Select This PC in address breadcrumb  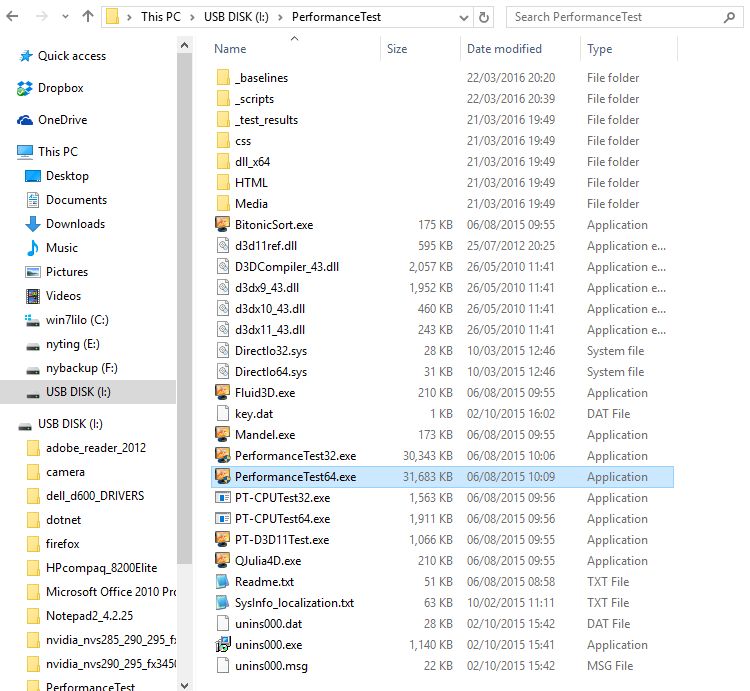tap(161, 17)
